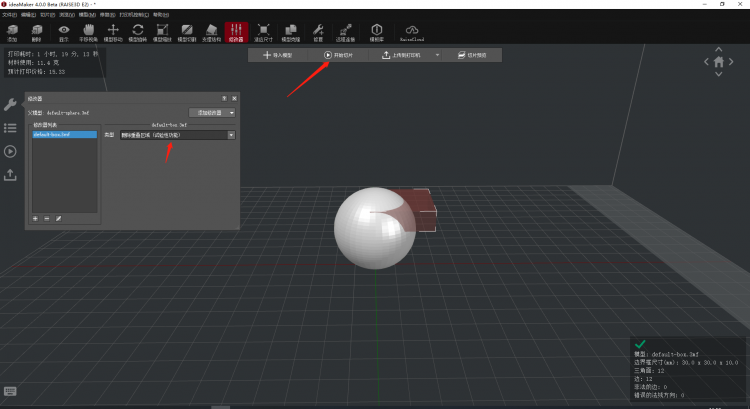Click the Model Clone toolbar icon
The image size is (750, 409).
click(x=290, y=33)
